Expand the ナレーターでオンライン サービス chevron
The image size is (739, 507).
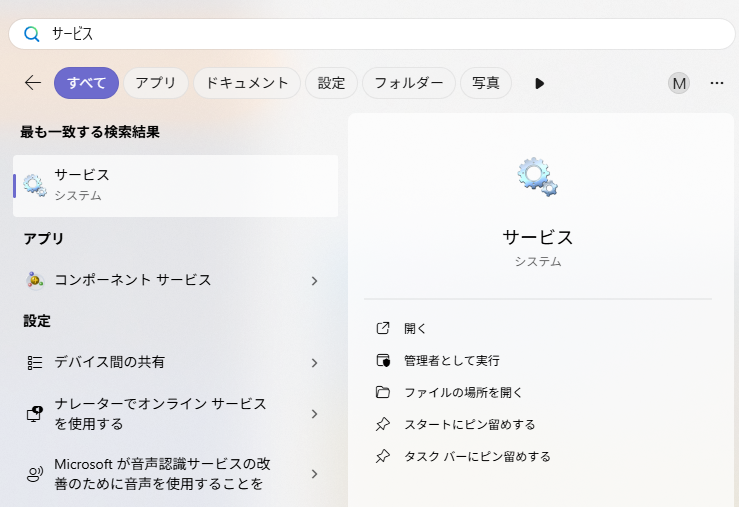(314, 414)
